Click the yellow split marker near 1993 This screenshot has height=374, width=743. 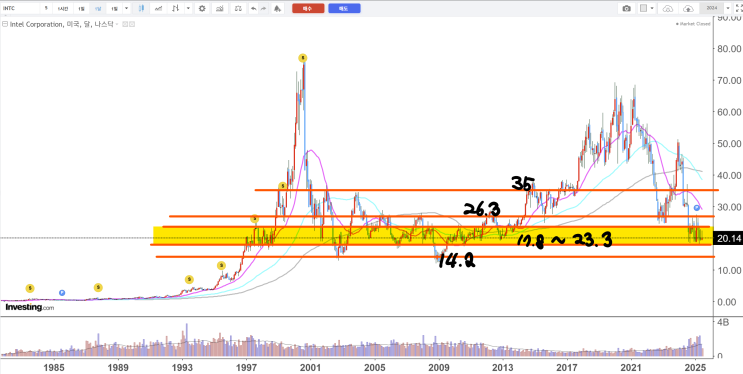[x=189, y=280]
